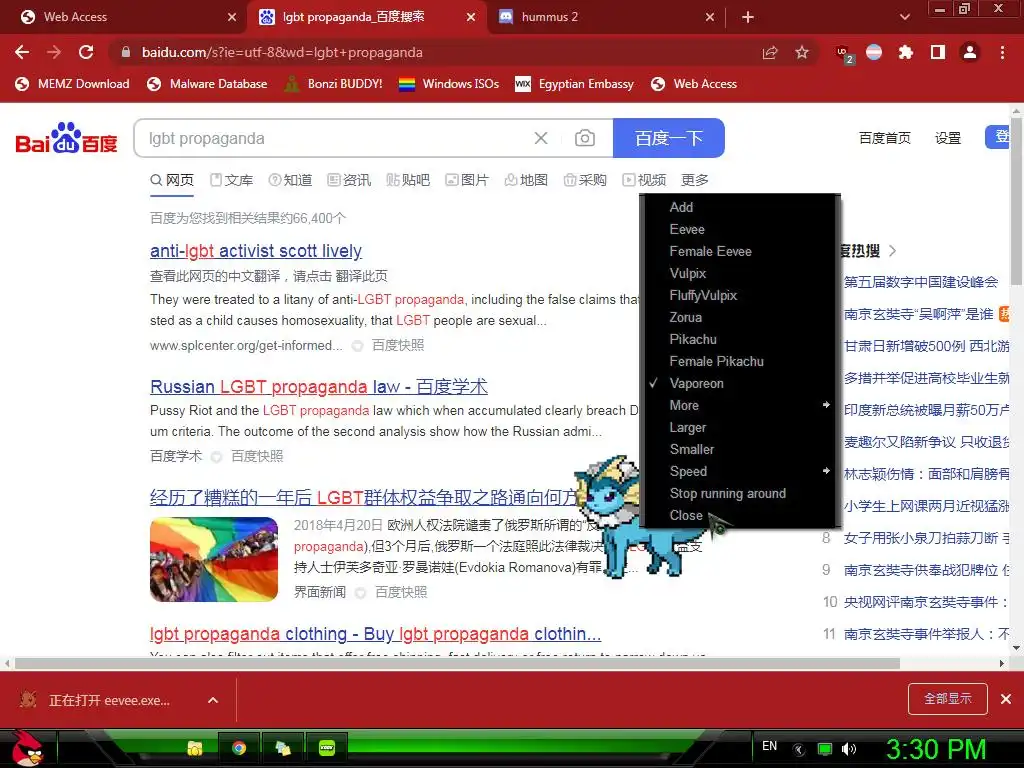The height and width of the screenshot is (768, 1024).
Task: Click the network monitor tray icon
Action: tap(825, 749)
